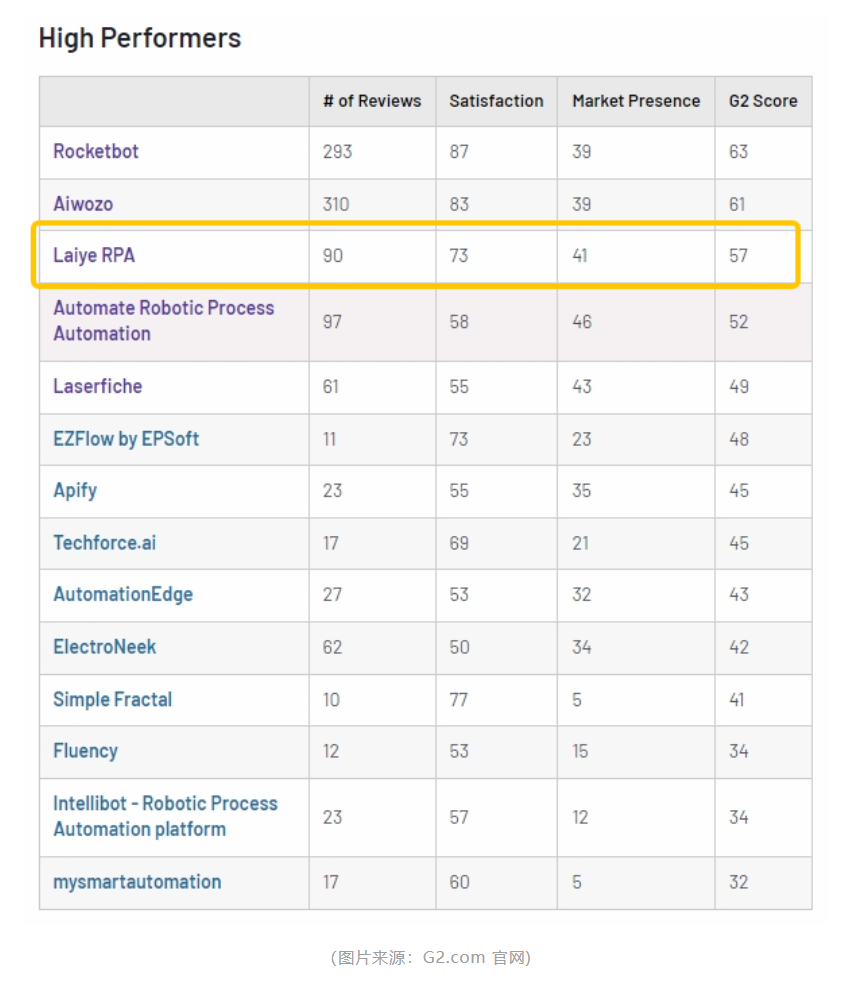Click the High Performers heading
The height and width of the screenshot is (994, 861).
tap(140, 38)
